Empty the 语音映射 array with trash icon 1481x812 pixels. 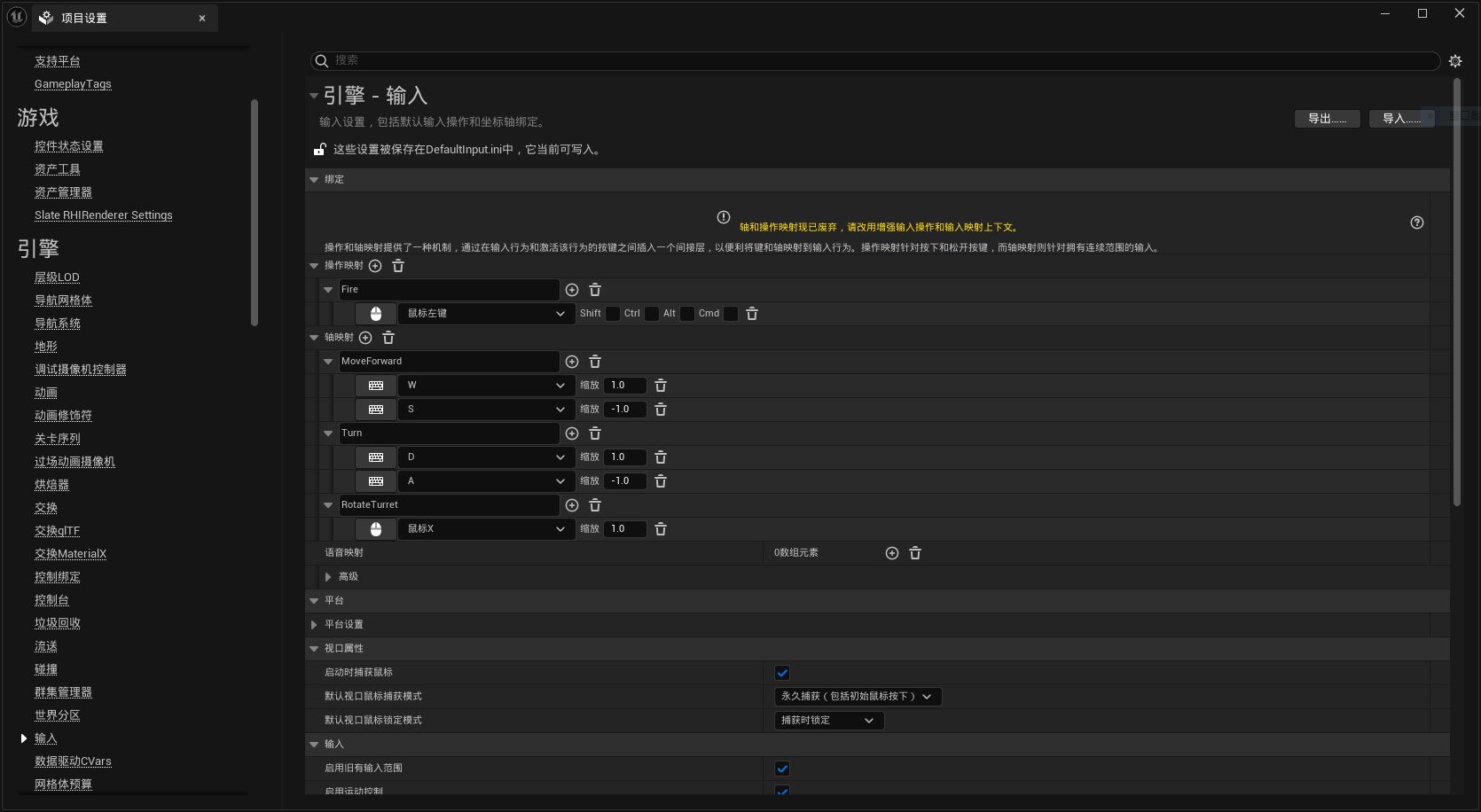(x=915, y=553)
